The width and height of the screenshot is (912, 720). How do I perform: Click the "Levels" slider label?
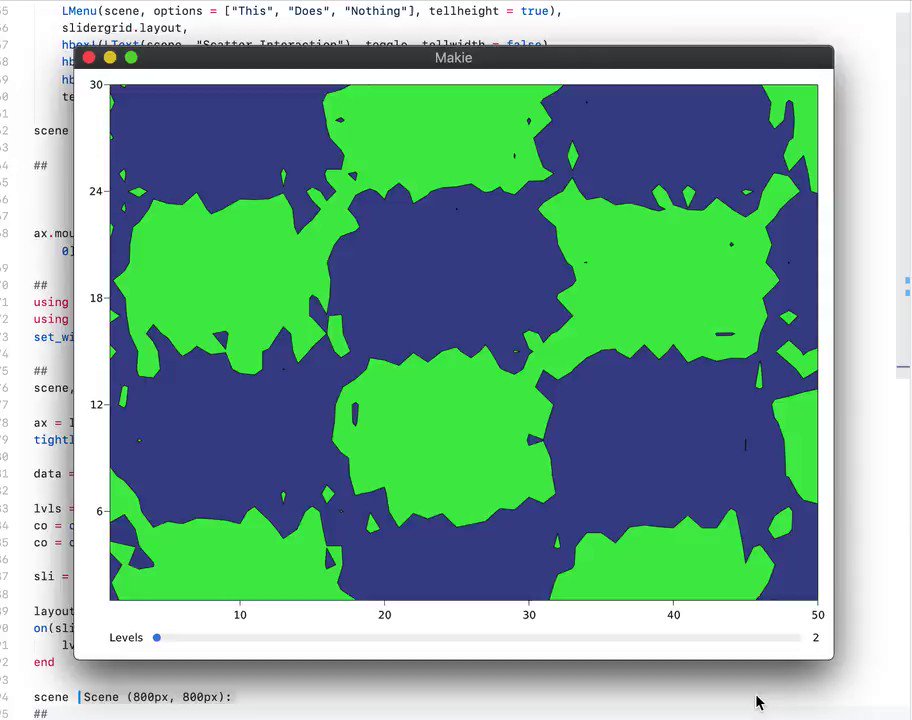click(x=126, y=638)
